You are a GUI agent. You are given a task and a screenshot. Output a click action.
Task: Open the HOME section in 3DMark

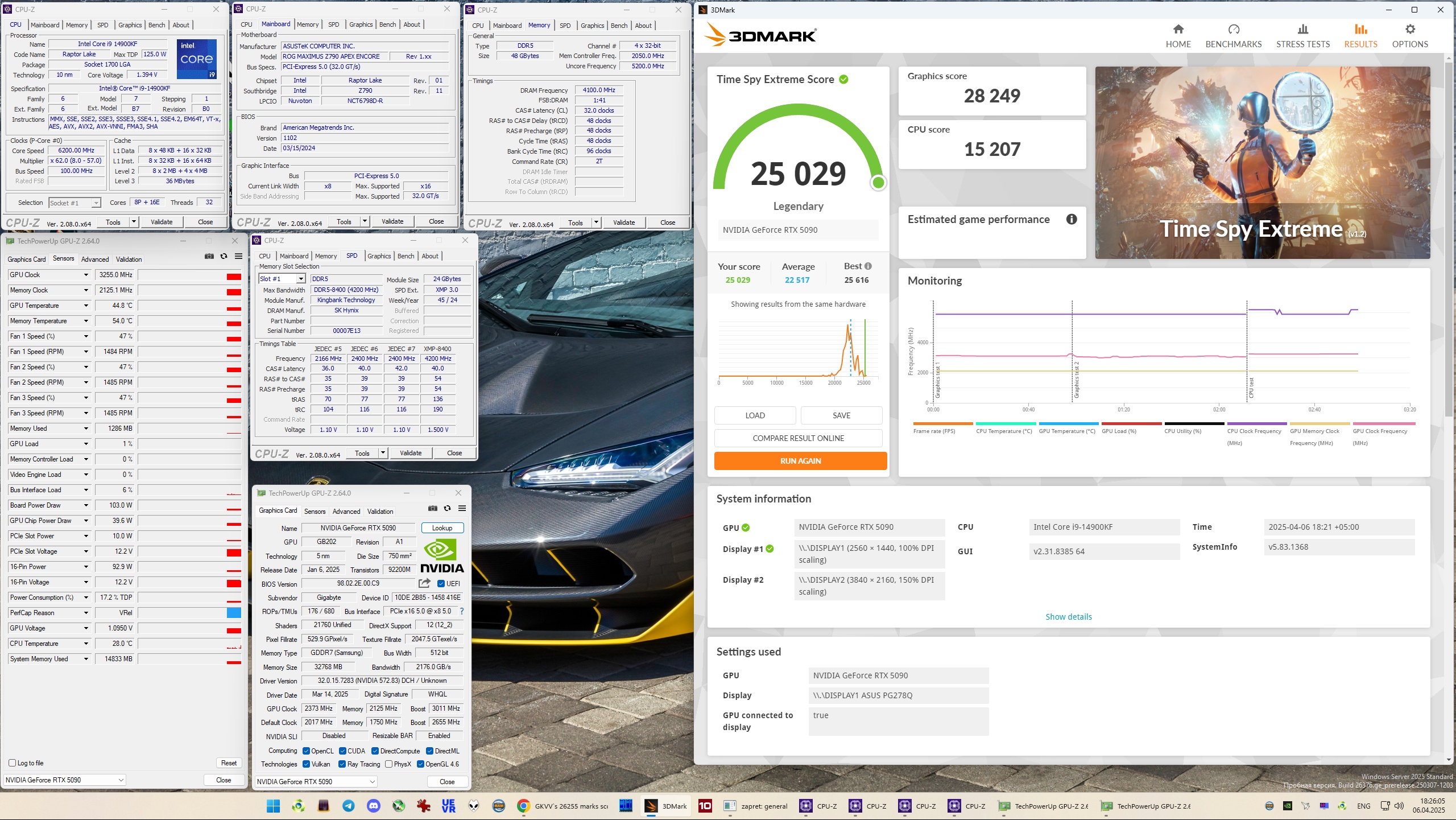[1178, 36]
